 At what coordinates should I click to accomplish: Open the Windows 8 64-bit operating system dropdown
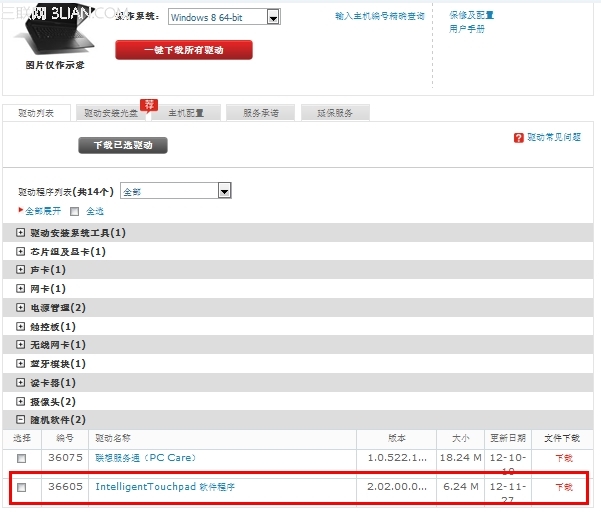point(273,18)
